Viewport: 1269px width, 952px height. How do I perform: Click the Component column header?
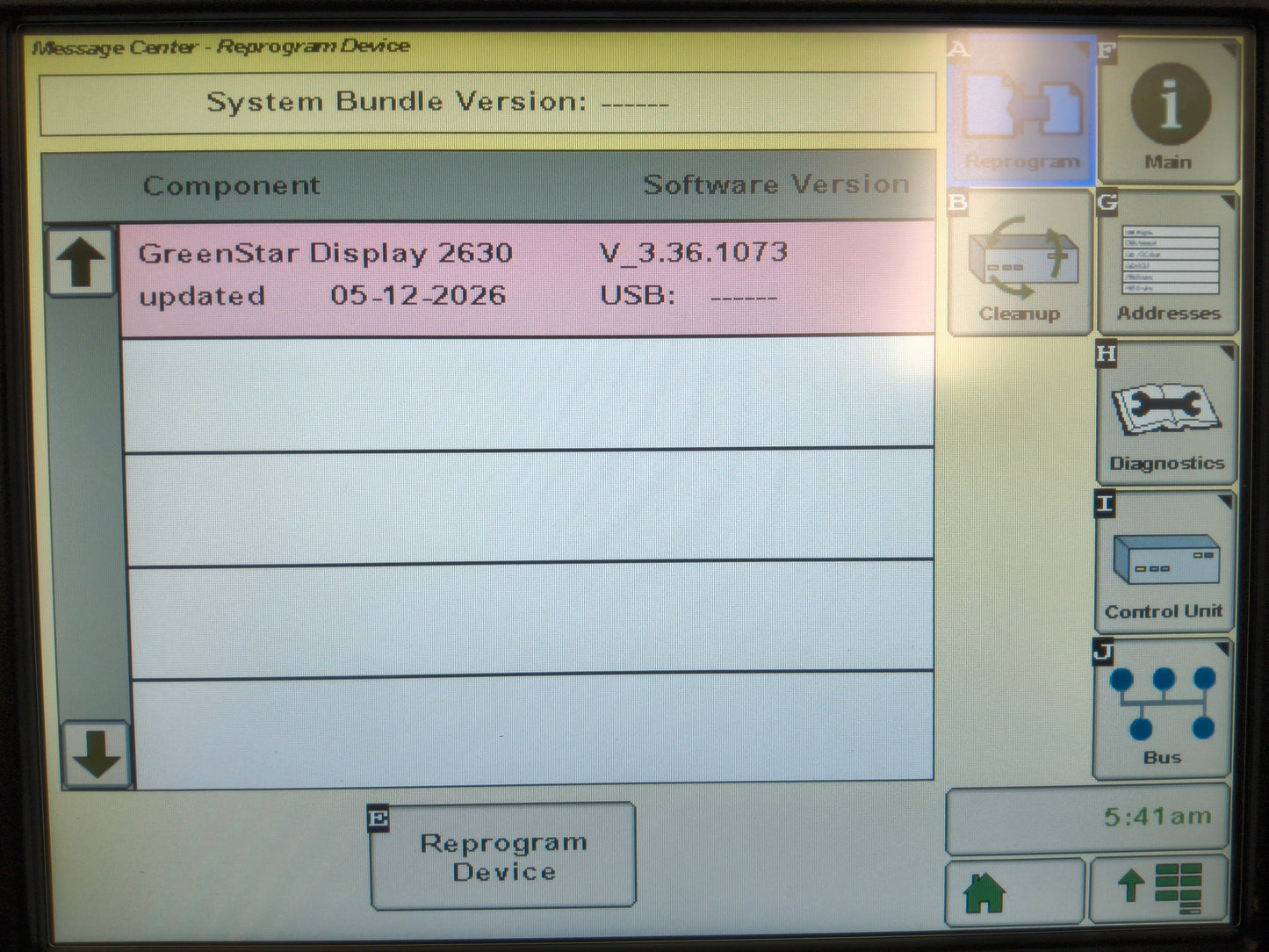(x=231, y=185)
